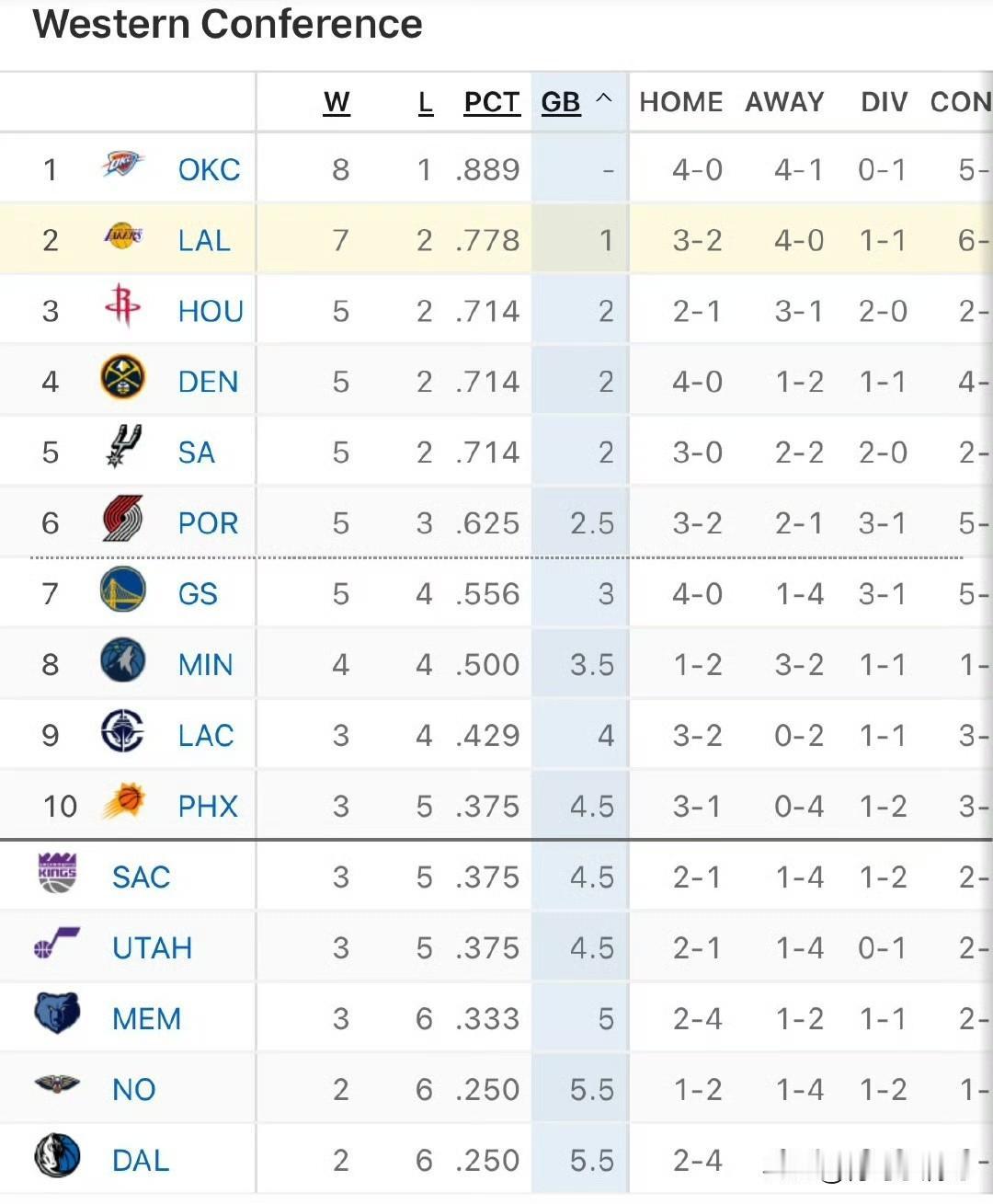Click the Oklahoma City Thunder logo
This screenshot has width=993, height=1204.
click(122, 166)
